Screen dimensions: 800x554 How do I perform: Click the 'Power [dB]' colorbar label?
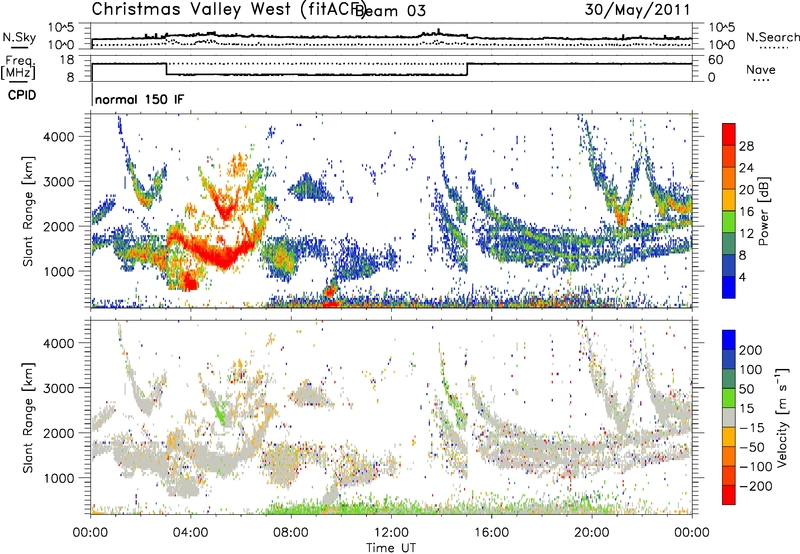pos(764,212)
